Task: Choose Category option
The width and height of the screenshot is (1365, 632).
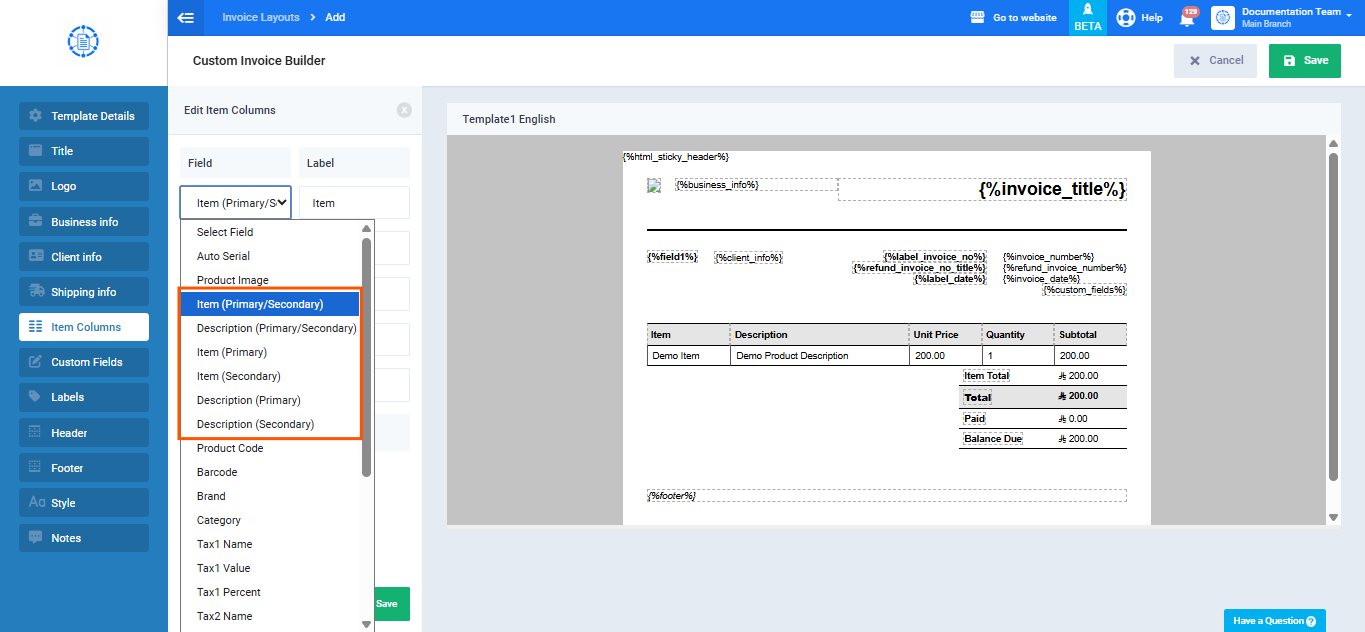Action: pos(270,520)
